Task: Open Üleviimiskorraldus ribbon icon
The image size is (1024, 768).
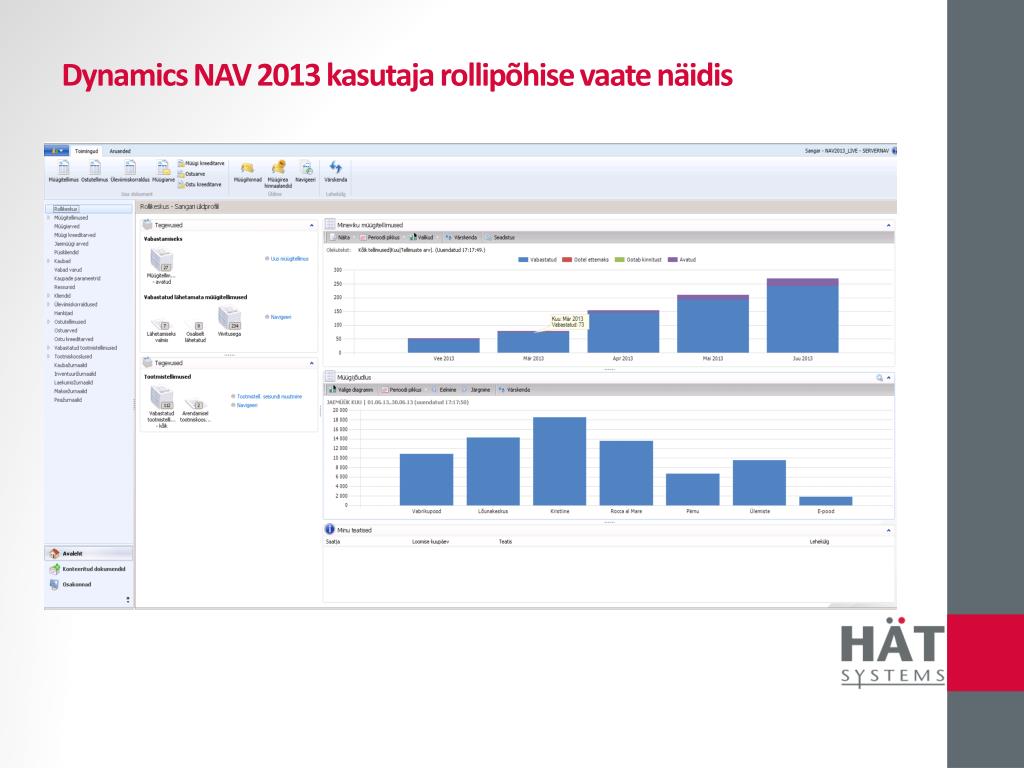Action: [130, 172]
